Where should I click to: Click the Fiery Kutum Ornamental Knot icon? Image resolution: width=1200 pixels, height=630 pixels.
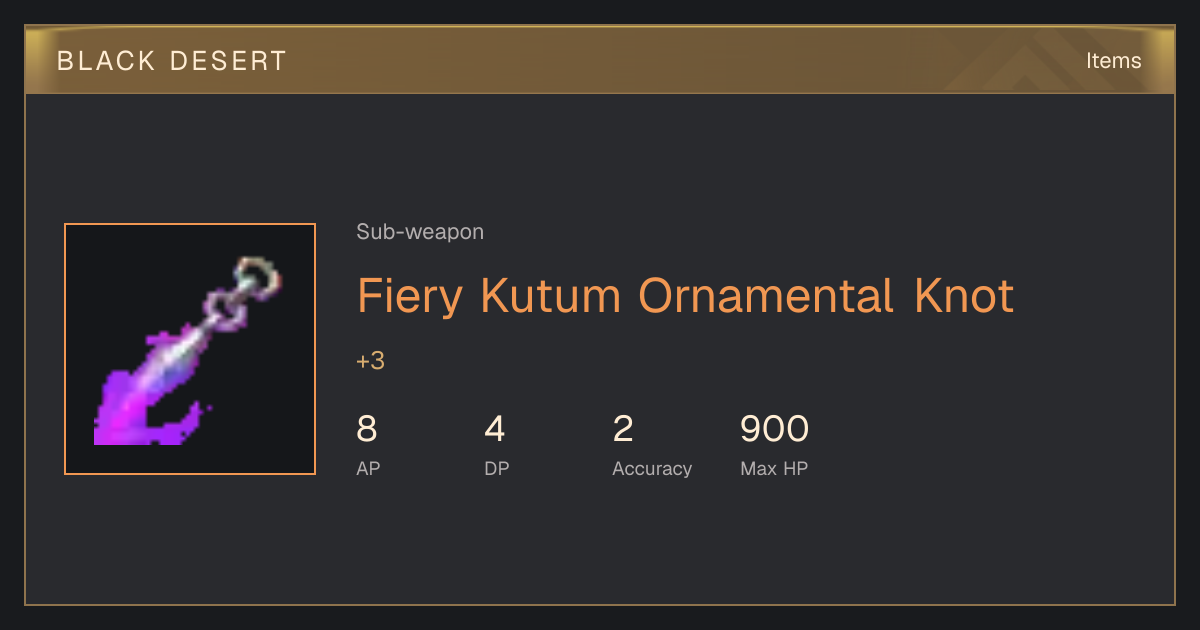tap(190, 349)
